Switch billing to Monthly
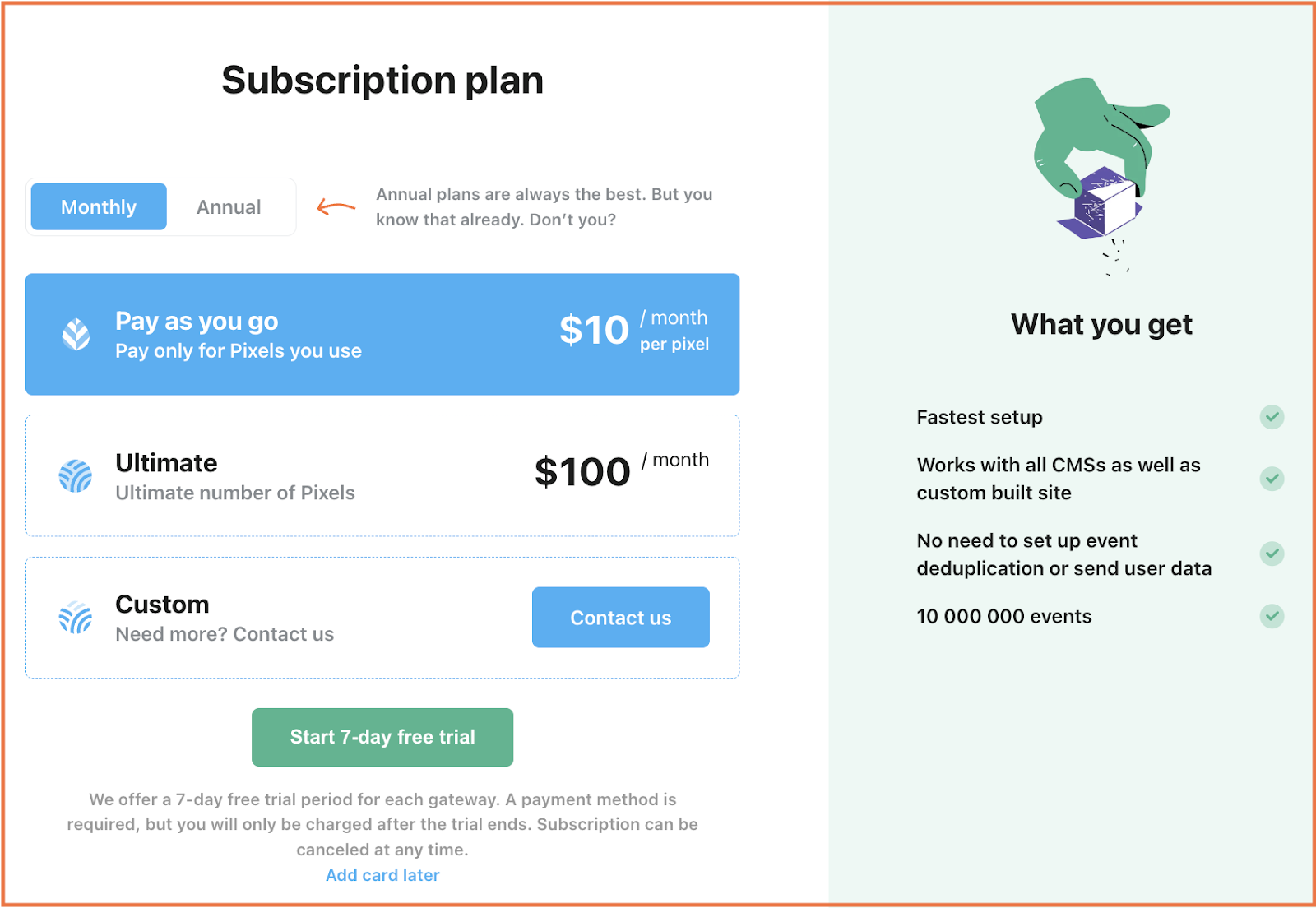This screenshot has height=908, width=1316. click(x=99, y=206)
